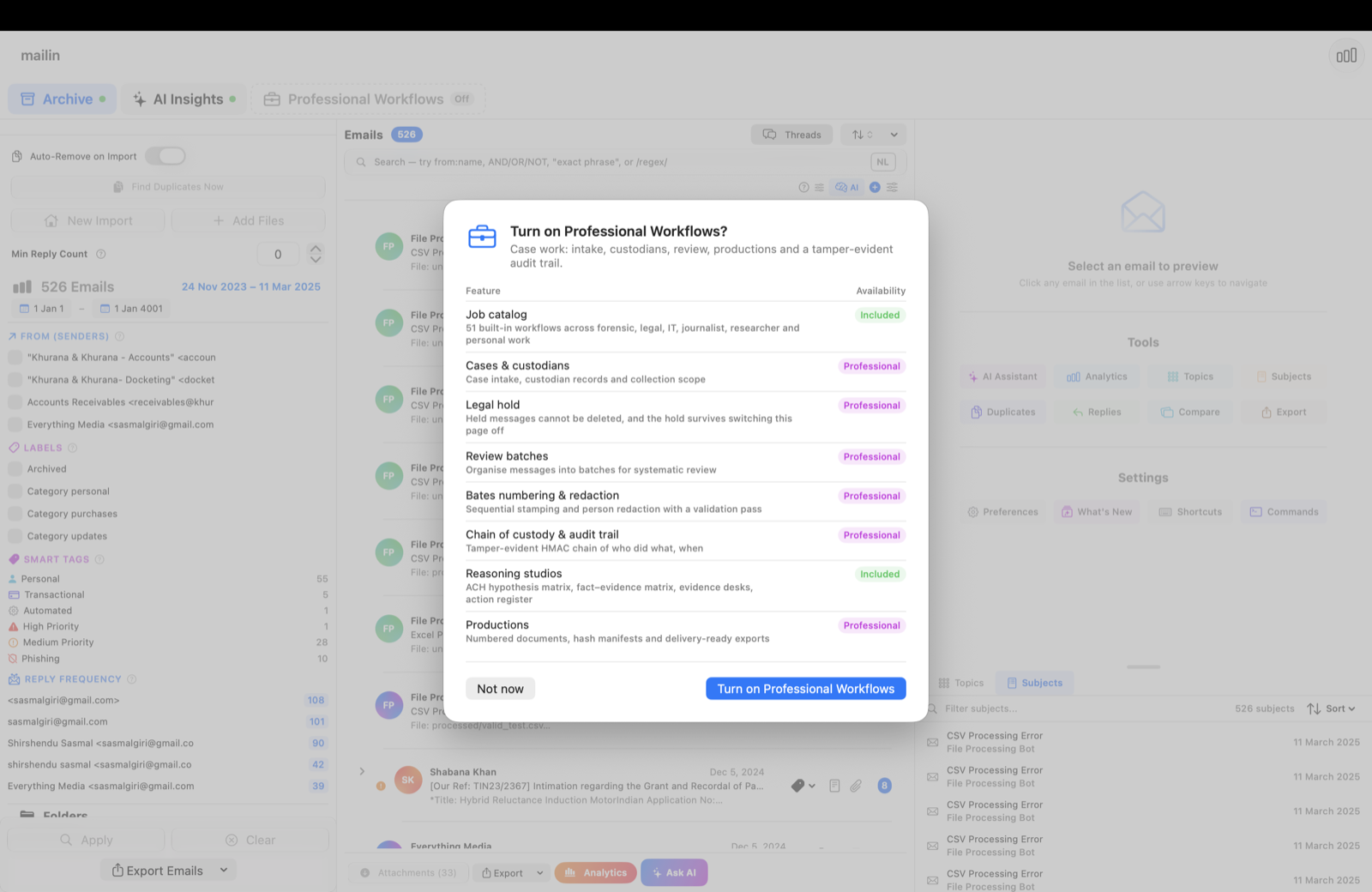Open the Duplicates tool
1372x892 pixels.
(x=1002, y=413)
